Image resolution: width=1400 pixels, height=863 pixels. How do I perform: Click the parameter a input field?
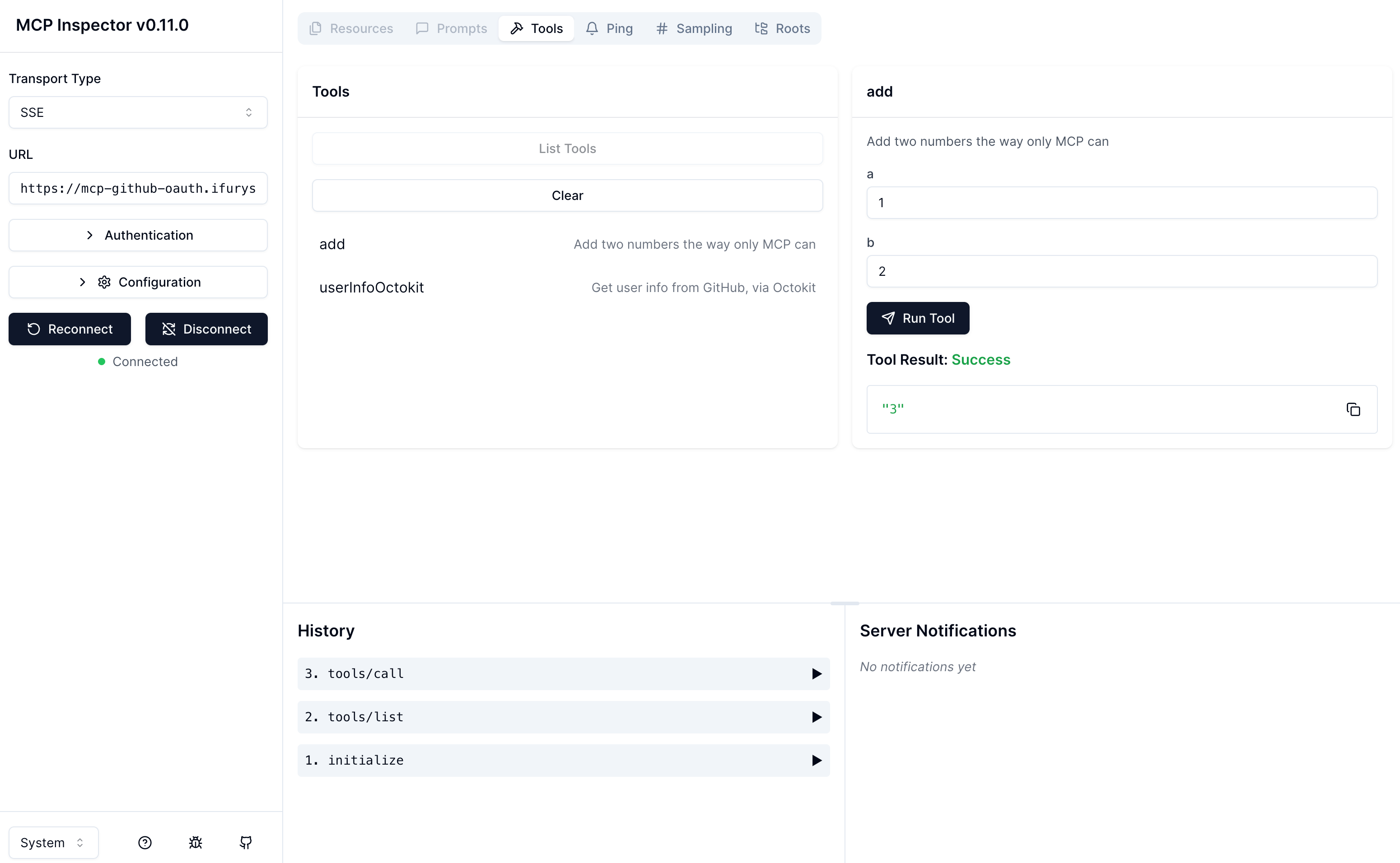1122,203
